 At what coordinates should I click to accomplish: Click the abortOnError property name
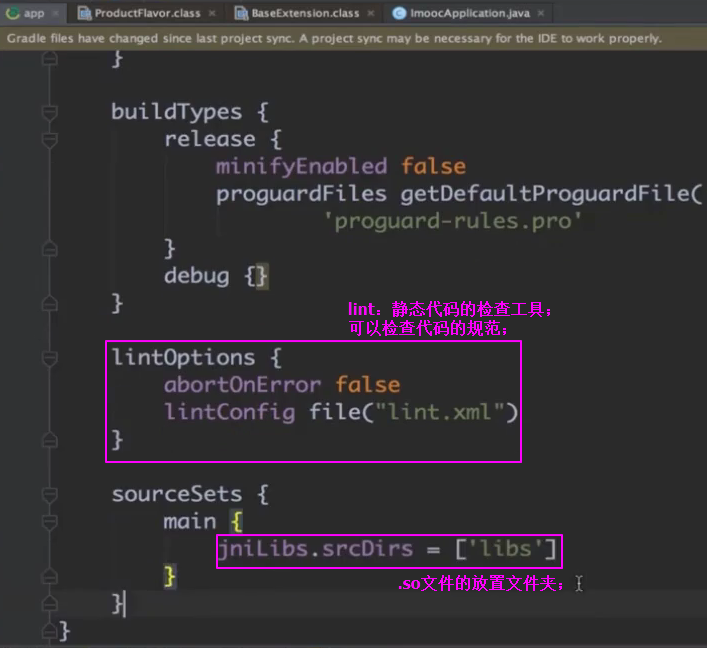click(x=243, y=385)
